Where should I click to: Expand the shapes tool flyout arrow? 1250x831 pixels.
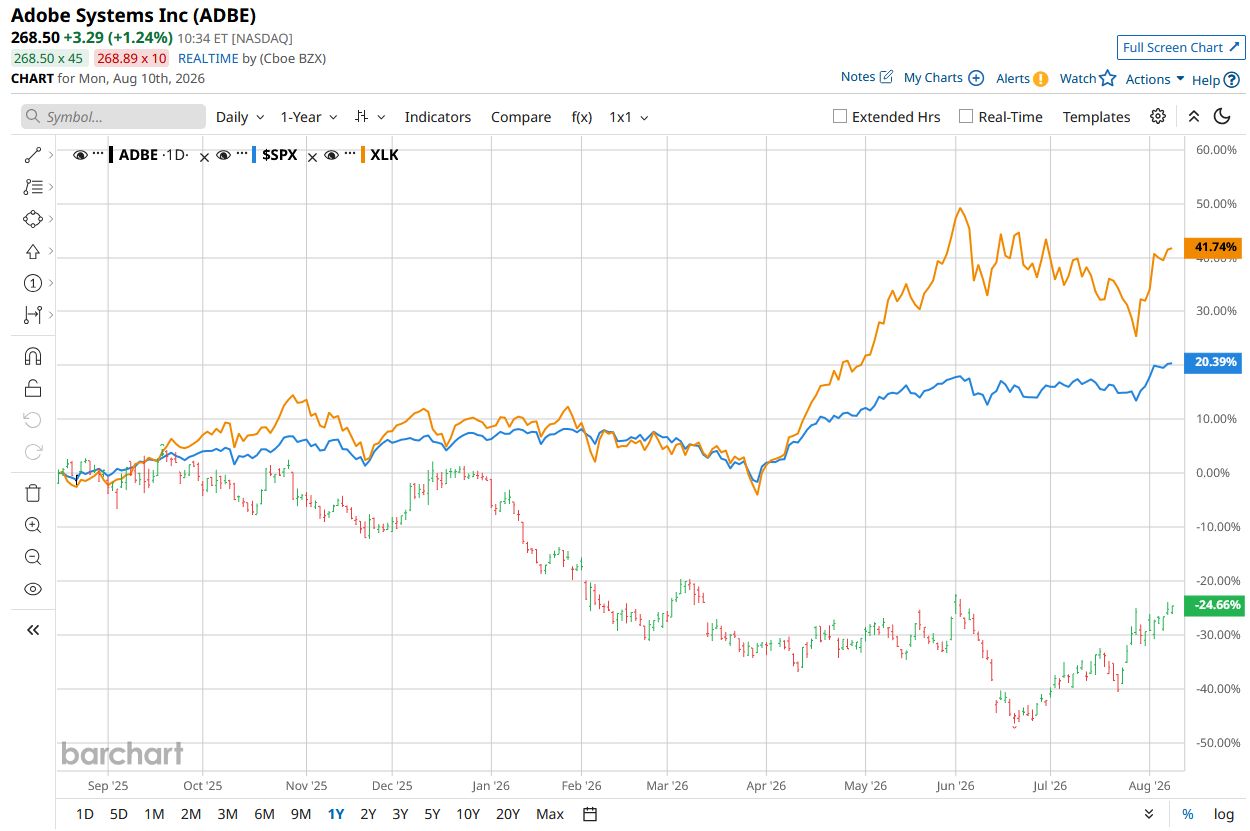point(50,219)
